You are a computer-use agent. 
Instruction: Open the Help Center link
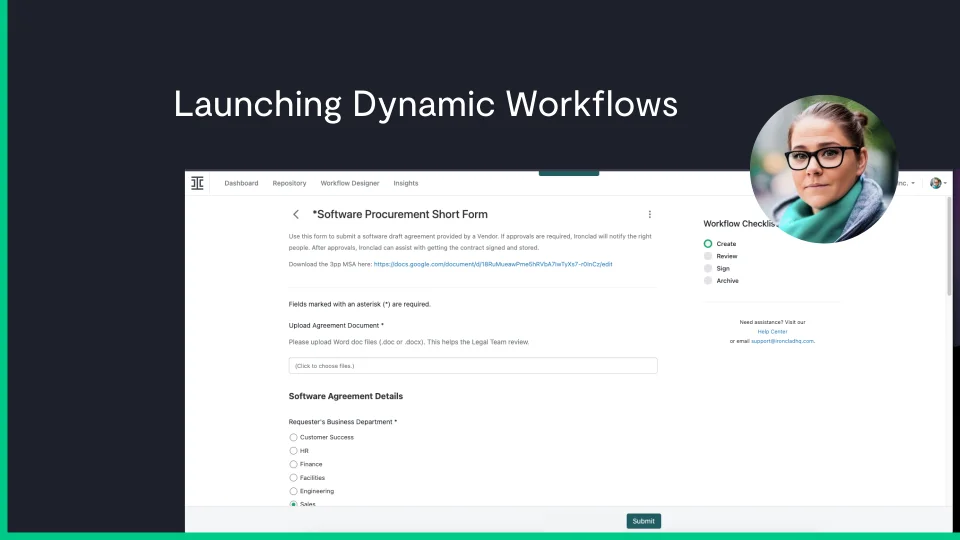[772, 331]
